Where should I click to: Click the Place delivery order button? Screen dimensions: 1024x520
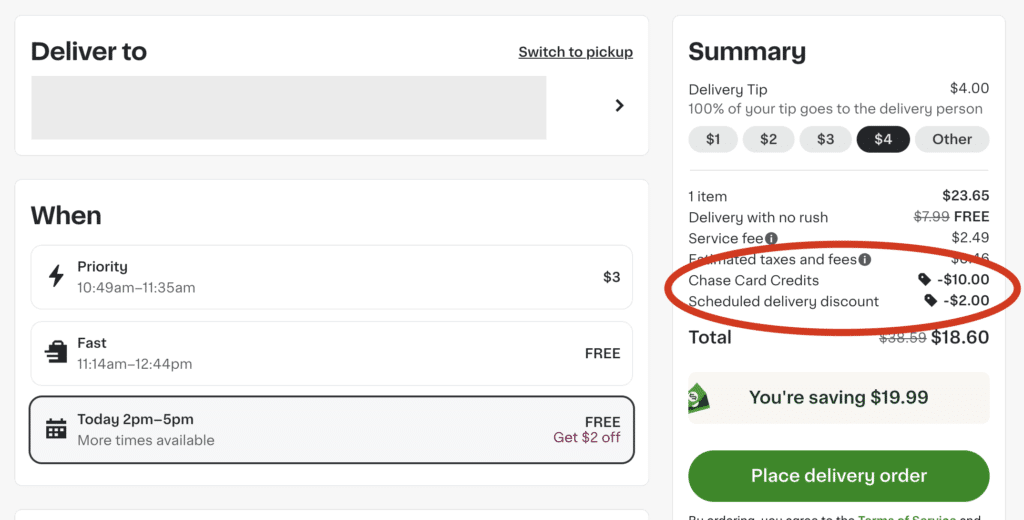(839, 476)
